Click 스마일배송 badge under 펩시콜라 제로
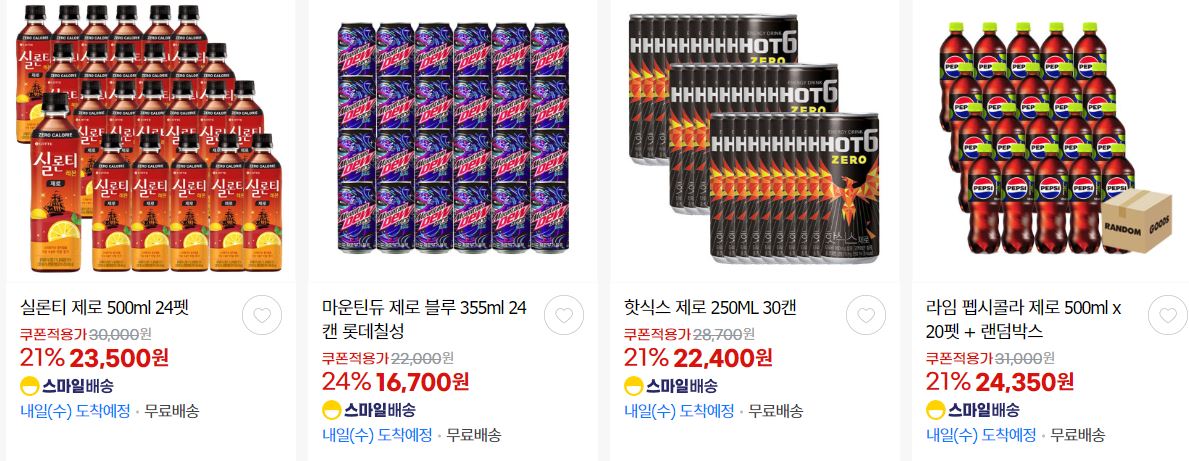The height and width of the screenshot is (461, 1189). (973, 410)
